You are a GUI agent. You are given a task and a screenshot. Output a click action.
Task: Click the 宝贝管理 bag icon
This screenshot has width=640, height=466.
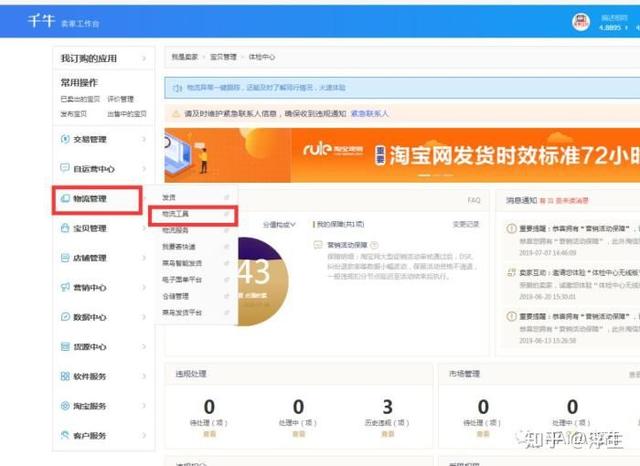(x=65, y=228)
